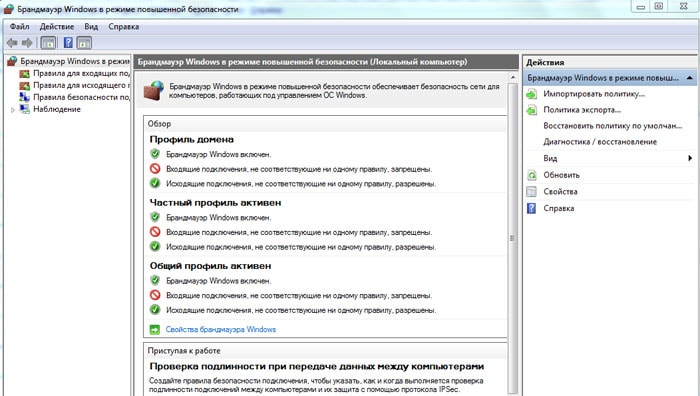
Task: Select Правила для исходящего подключения node
Action: click(81, 85)
